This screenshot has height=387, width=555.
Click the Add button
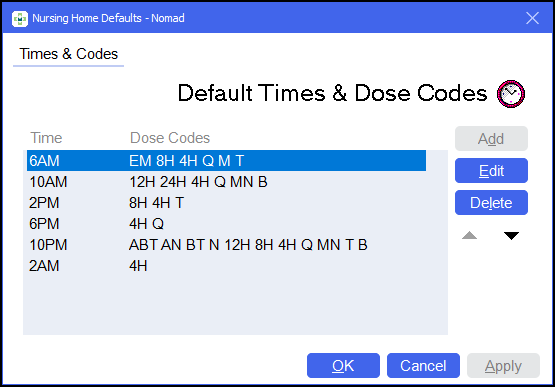tap(491, 138)
